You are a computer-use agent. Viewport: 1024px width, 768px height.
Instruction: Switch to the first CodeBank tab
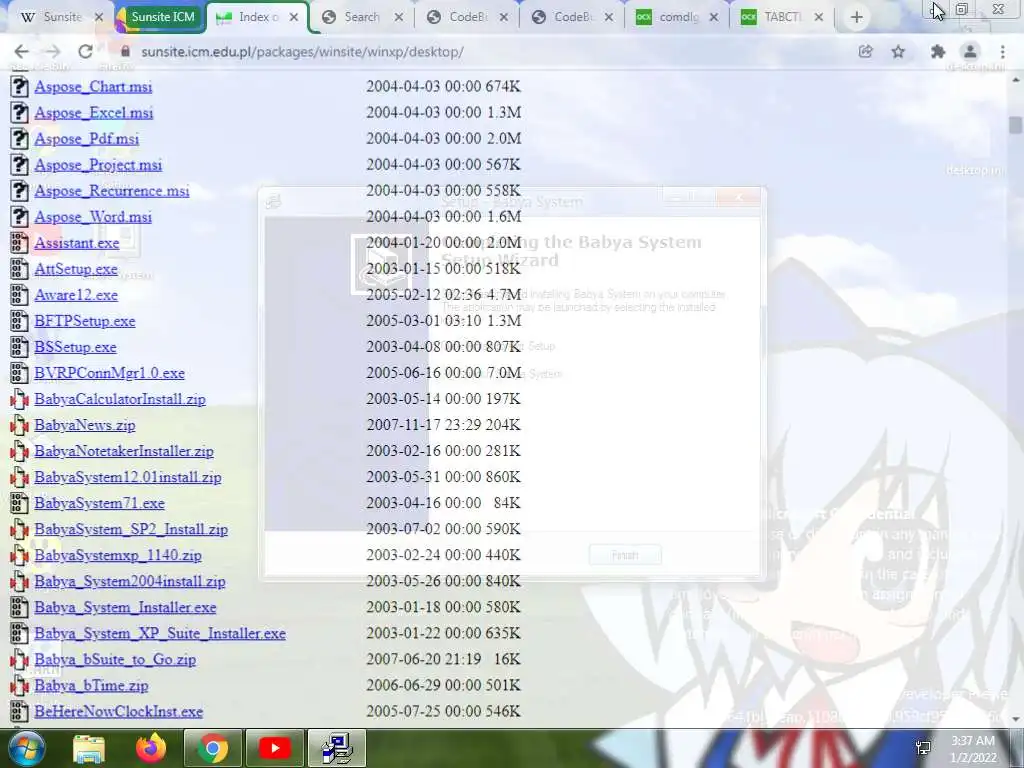tap(467, 17)
